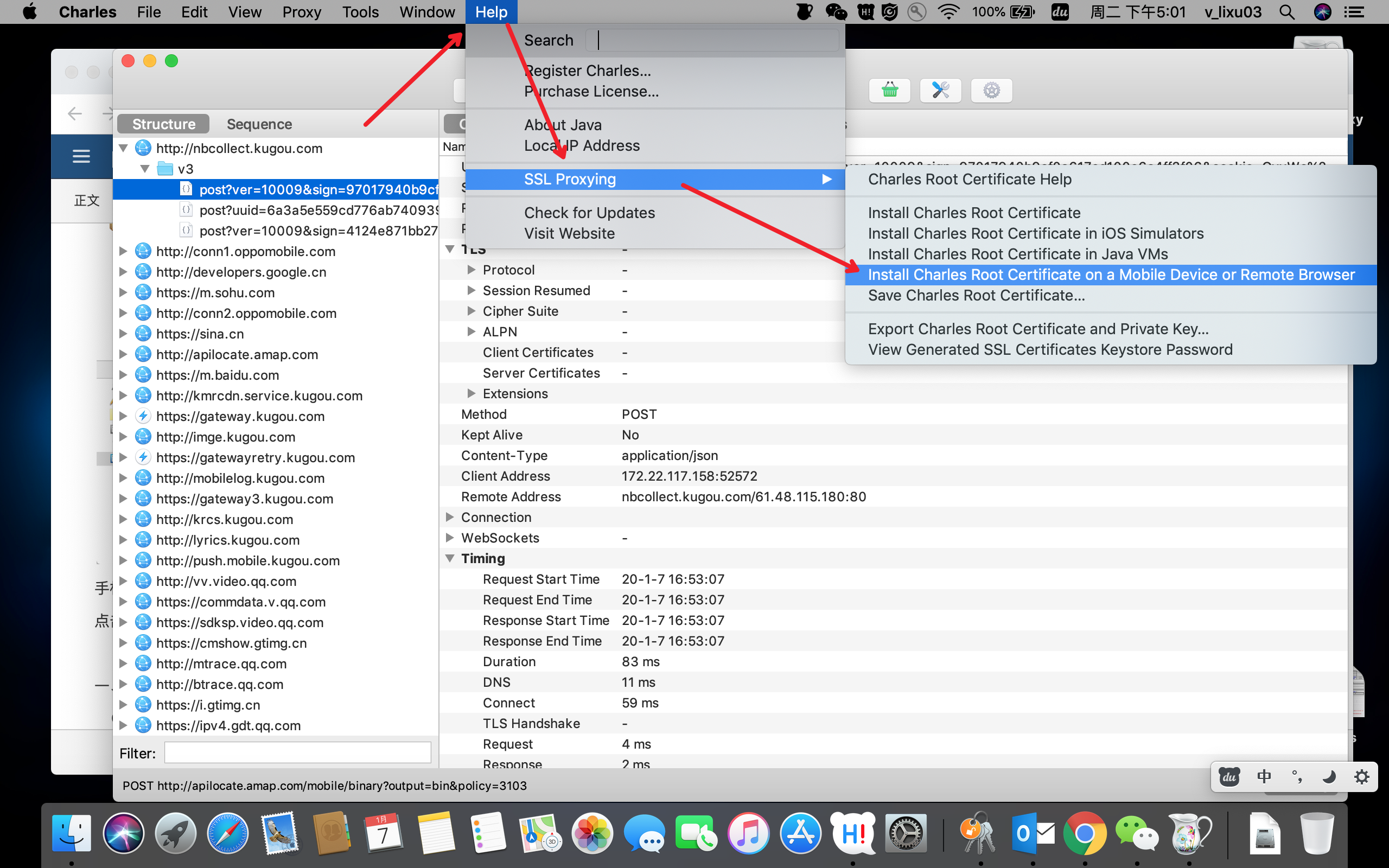The image size is (1389, 868).
Task: Expand the Extensions row
Action: pos(471,394)
